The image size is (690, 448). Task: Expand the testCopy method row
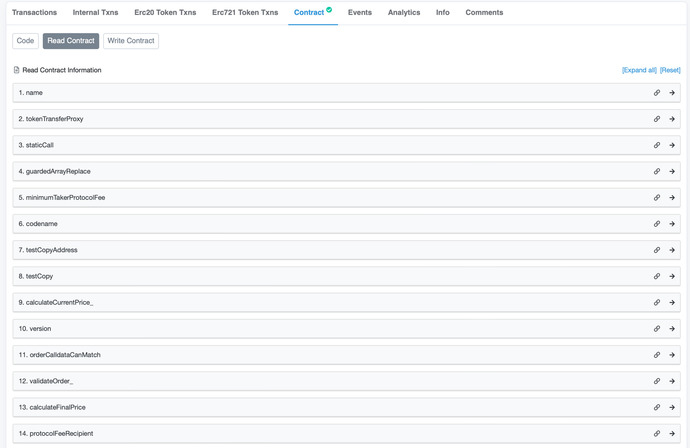pos(672,277)
